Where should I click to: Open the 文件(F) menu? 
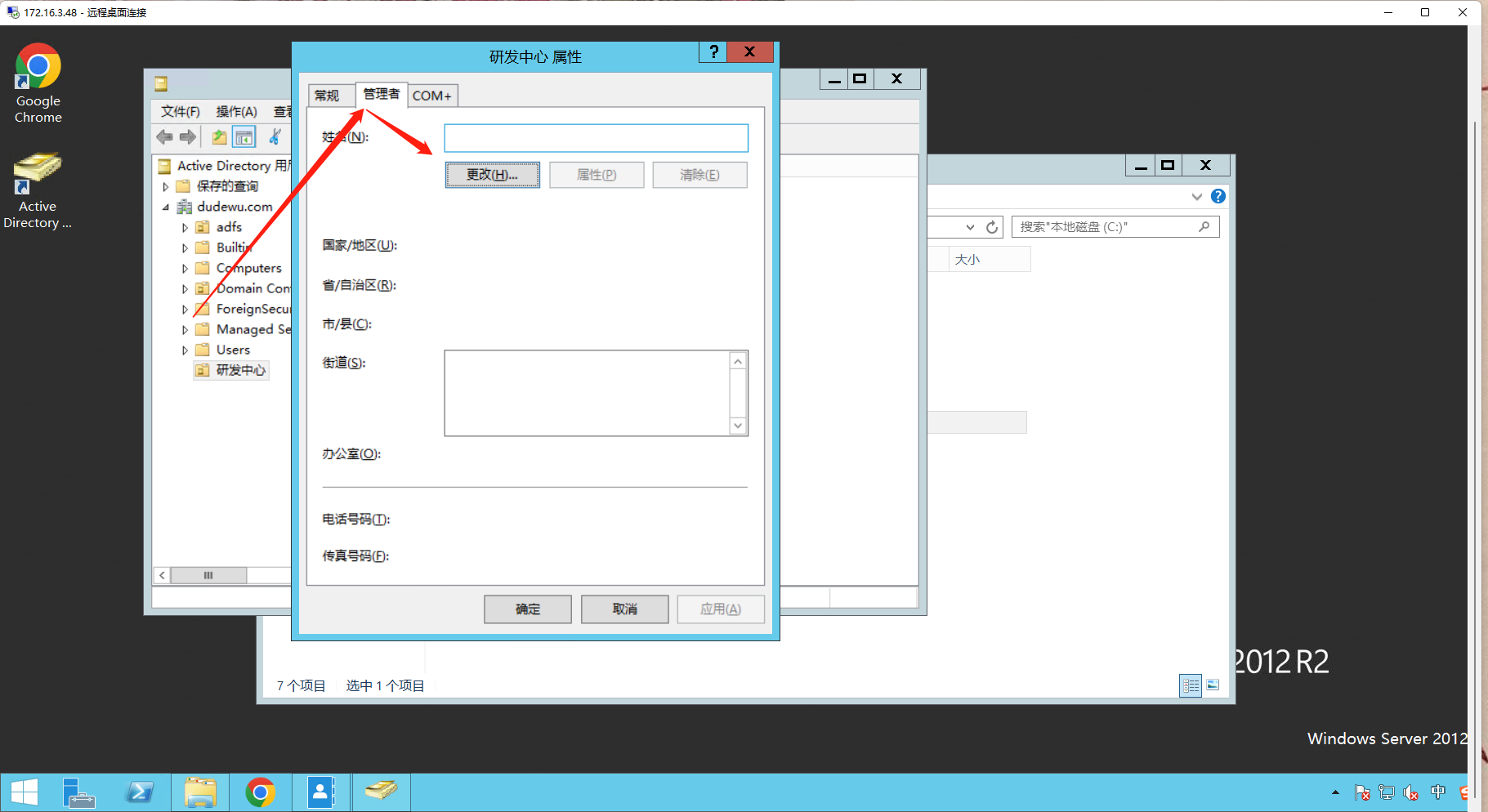click(181, 112)
